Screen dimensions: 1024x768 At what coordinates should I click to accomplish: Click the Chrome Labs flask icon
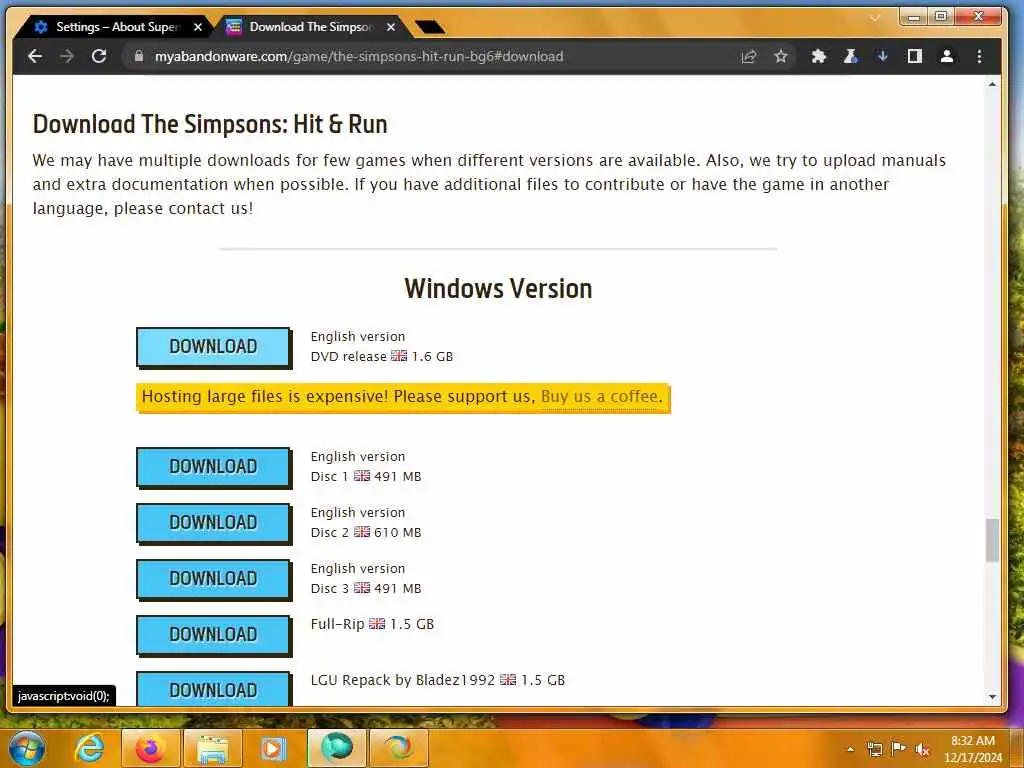tap(850, 57)
